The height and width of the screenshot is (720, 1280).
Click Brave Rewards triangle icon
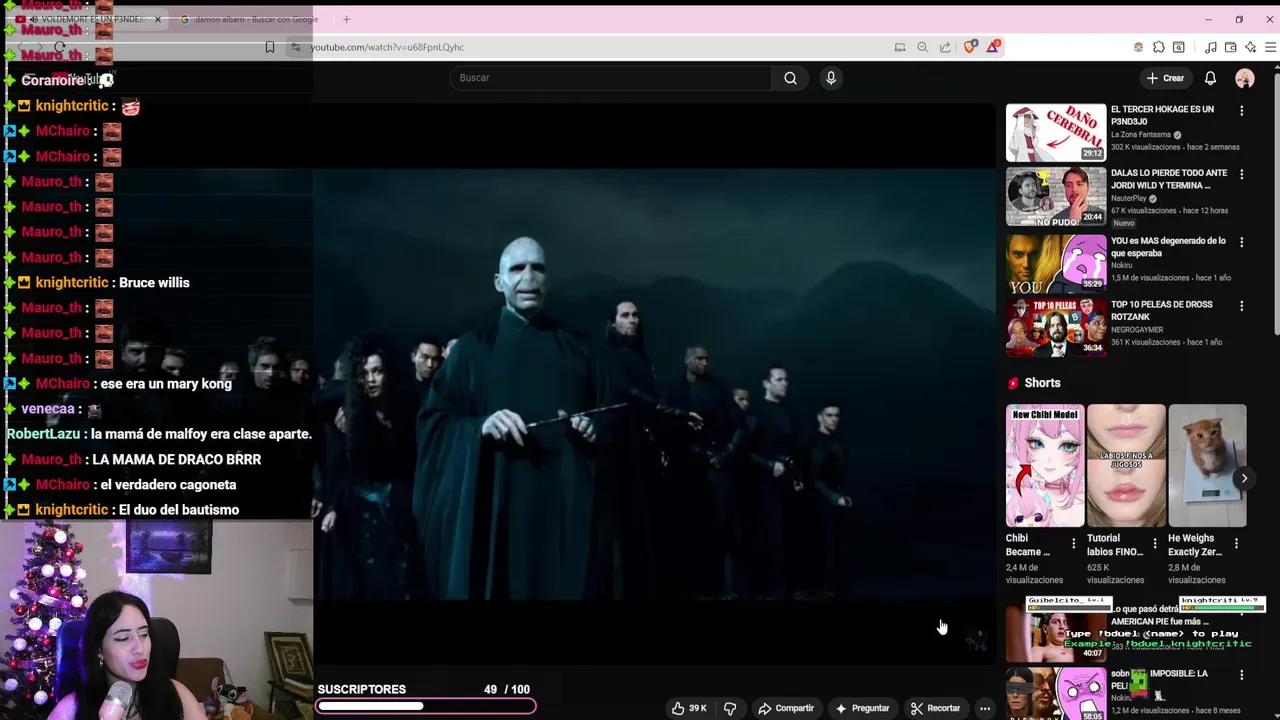pyautogui.click(x=993, y=47)
